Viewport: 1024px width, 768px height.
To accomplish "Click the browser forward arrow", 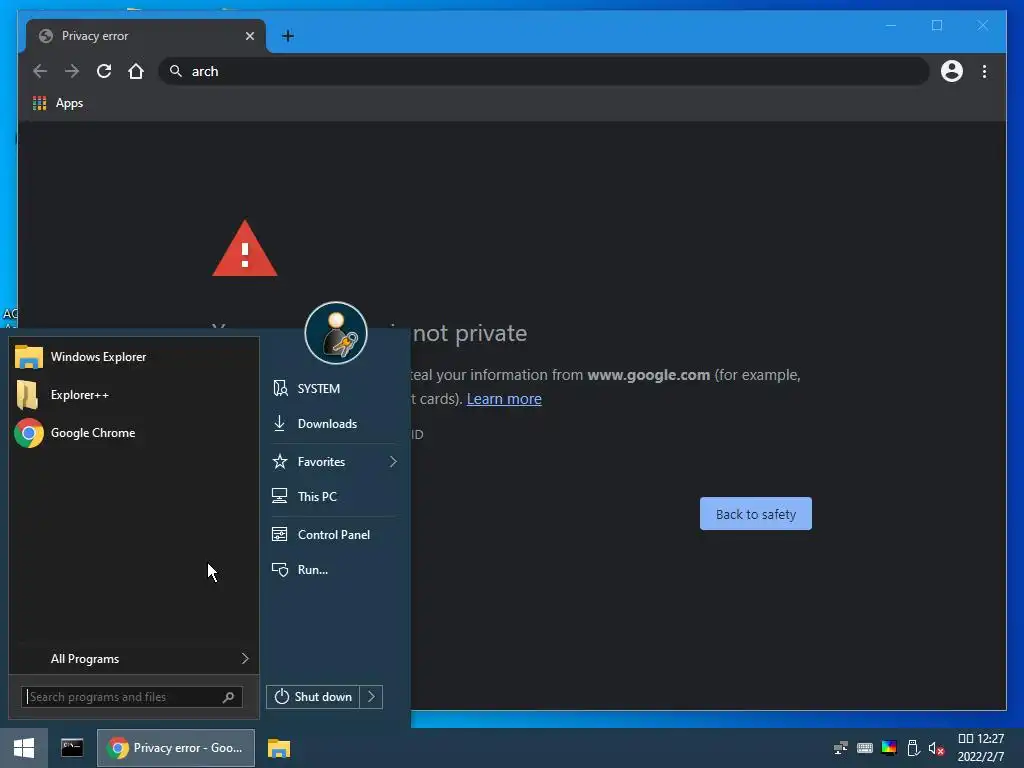I will [72, 71].
